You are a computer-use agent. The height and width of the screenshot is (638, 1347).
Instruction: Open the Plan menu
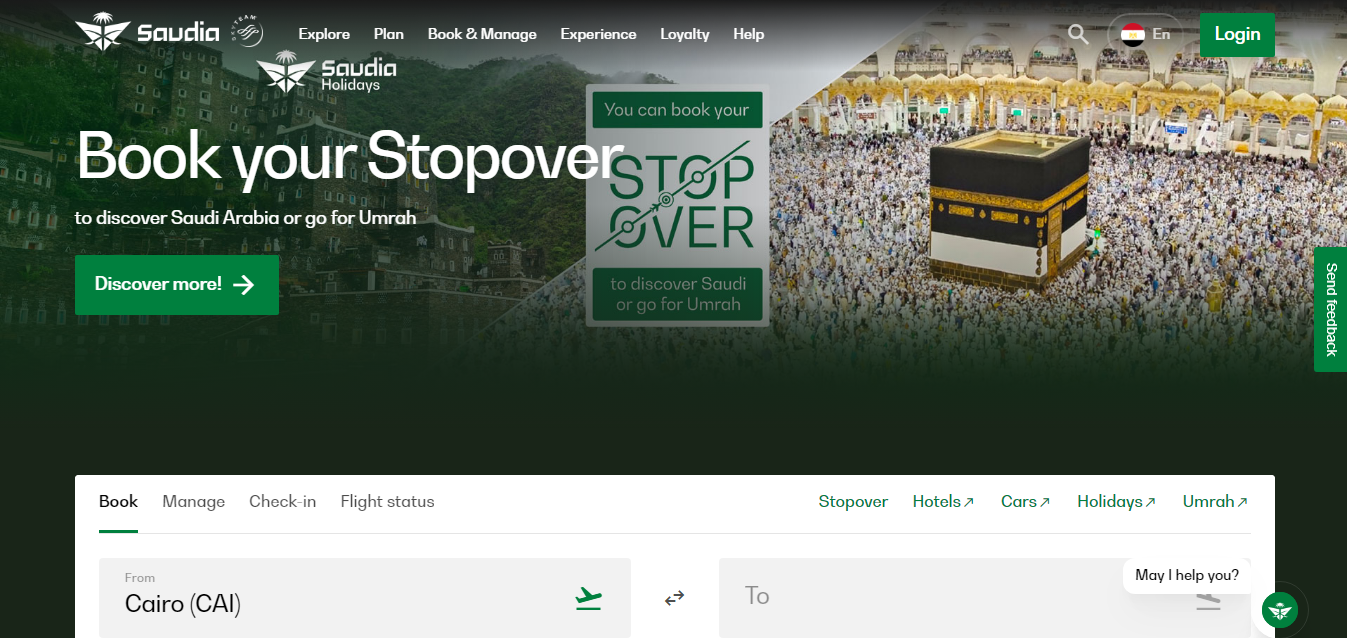[x=389, y=34]
